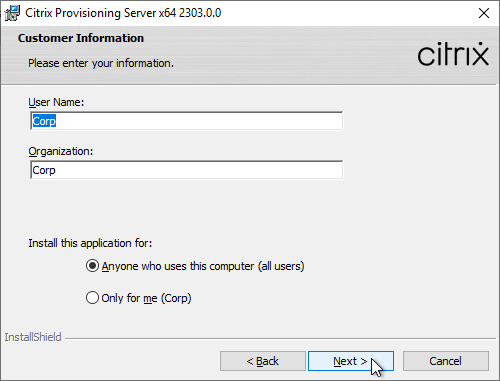
Task: Proceed with the Next > button
Action: coord(351,361)
